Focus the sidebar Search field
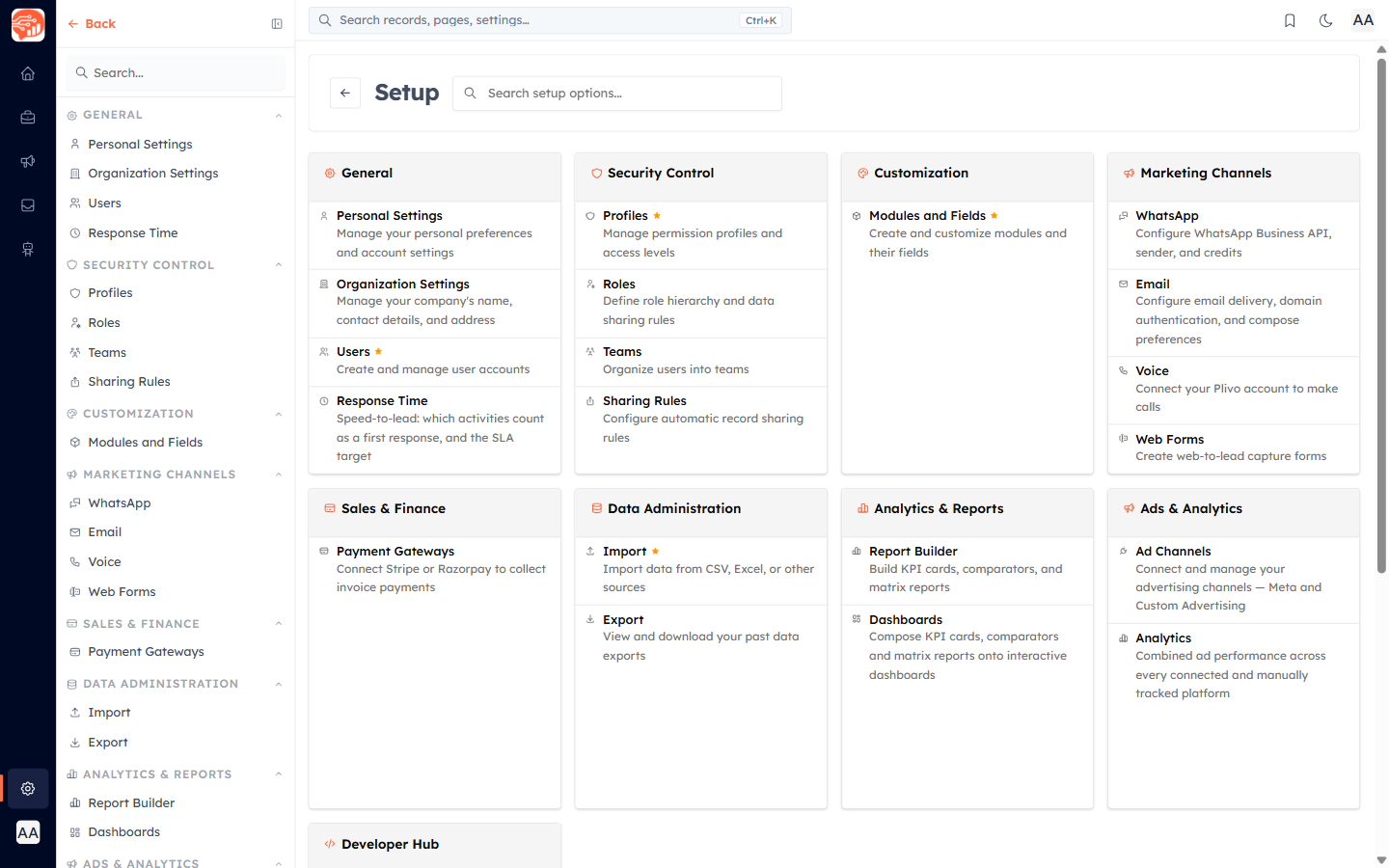The image size is (1389, 868). tap(176, 73)
